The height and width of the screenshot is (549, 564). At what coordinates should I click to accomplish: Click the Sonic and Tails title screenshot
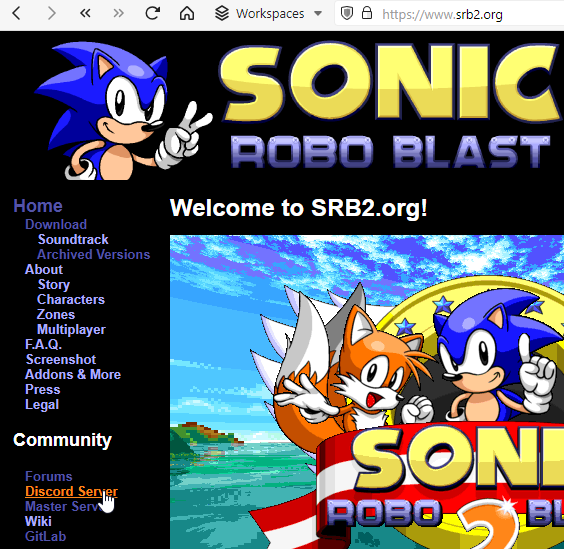pyautogui.click(x=367, y=392)
